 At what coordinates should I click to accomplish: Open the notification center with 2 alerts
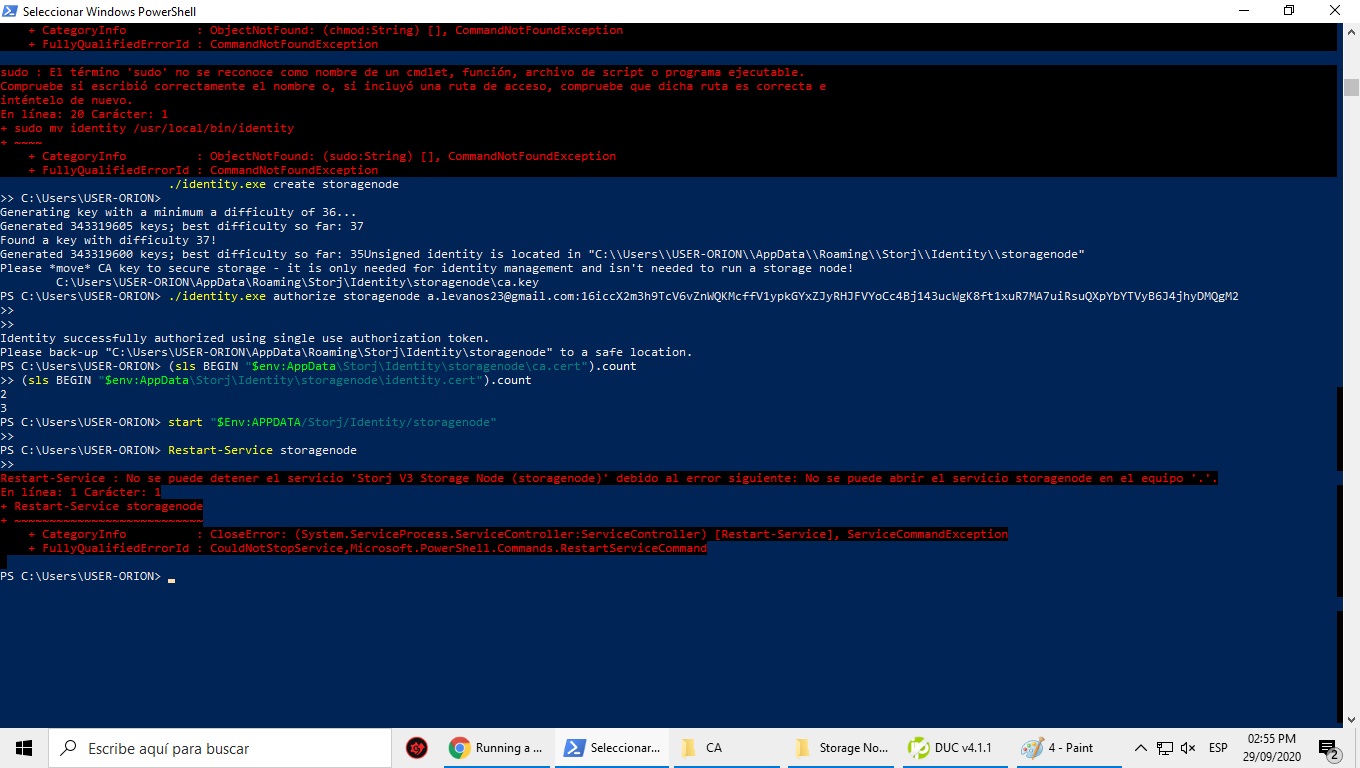[x=1329, y=748]
